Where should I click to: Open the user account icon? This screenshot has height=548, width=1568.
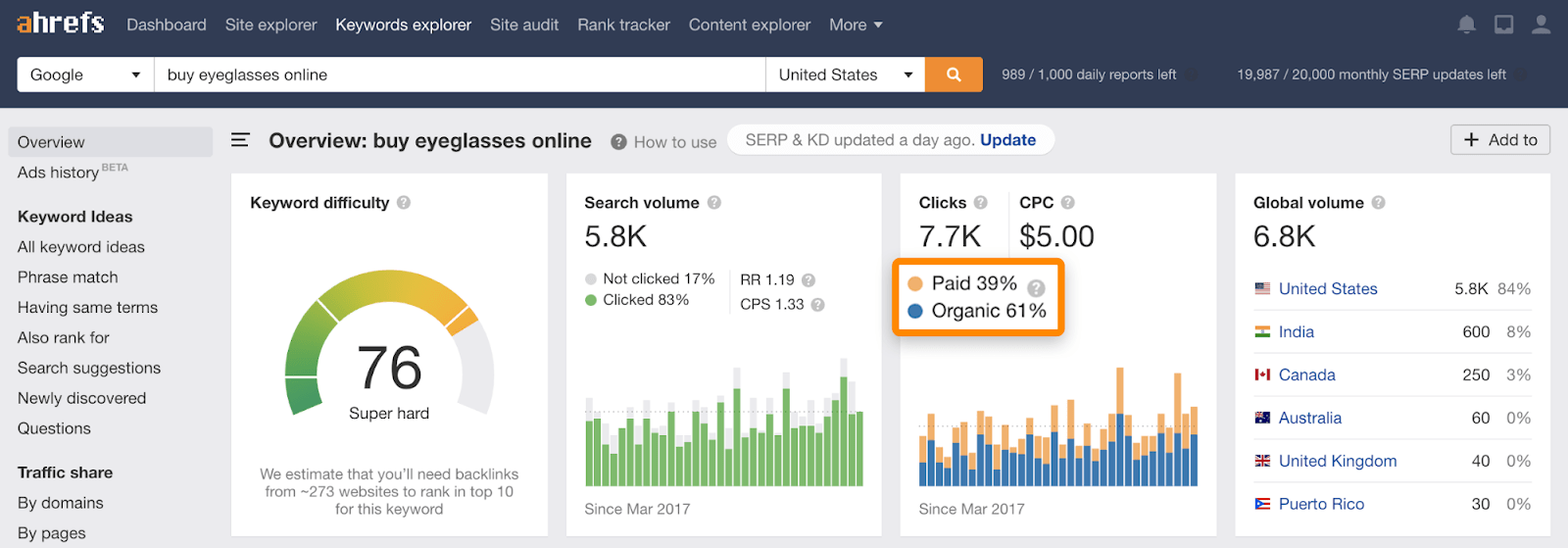pyautogui.click(x=1541, y=25)
